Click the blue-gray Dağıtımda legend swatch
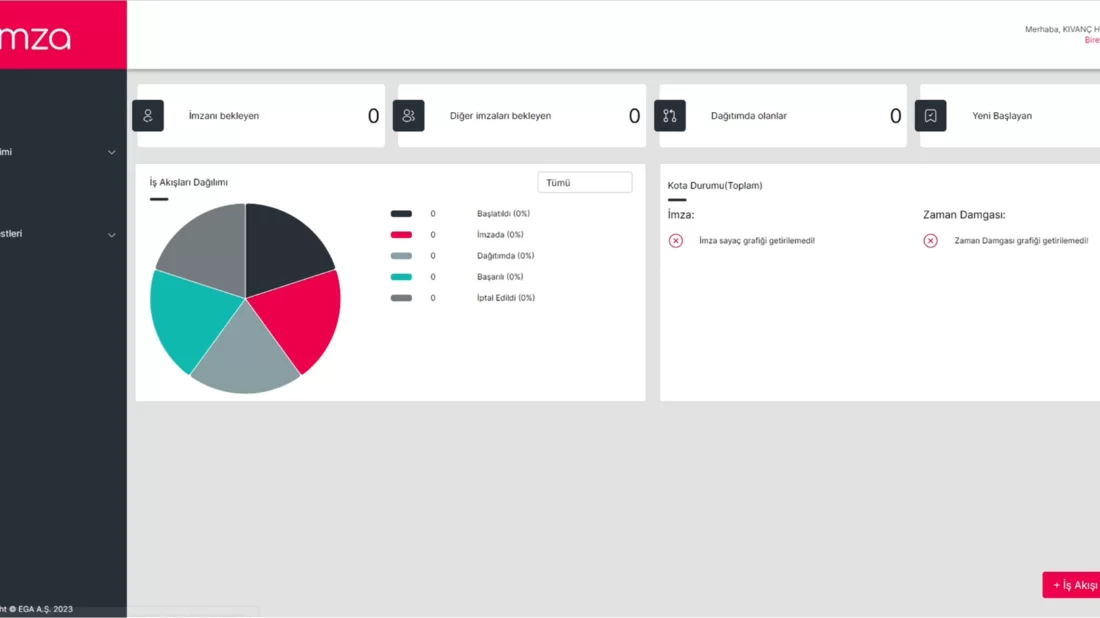The width and height of the screenshot is (1100, 618). click(401, 256)
